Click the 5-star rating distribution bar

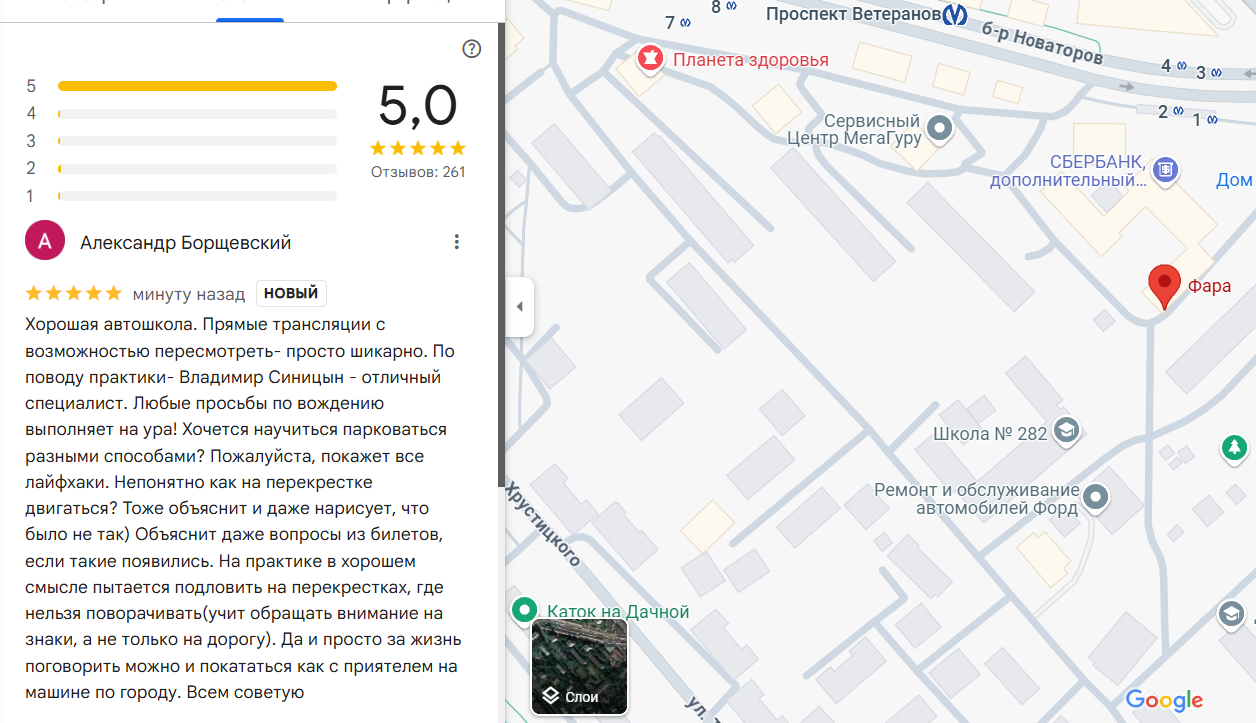197,86
